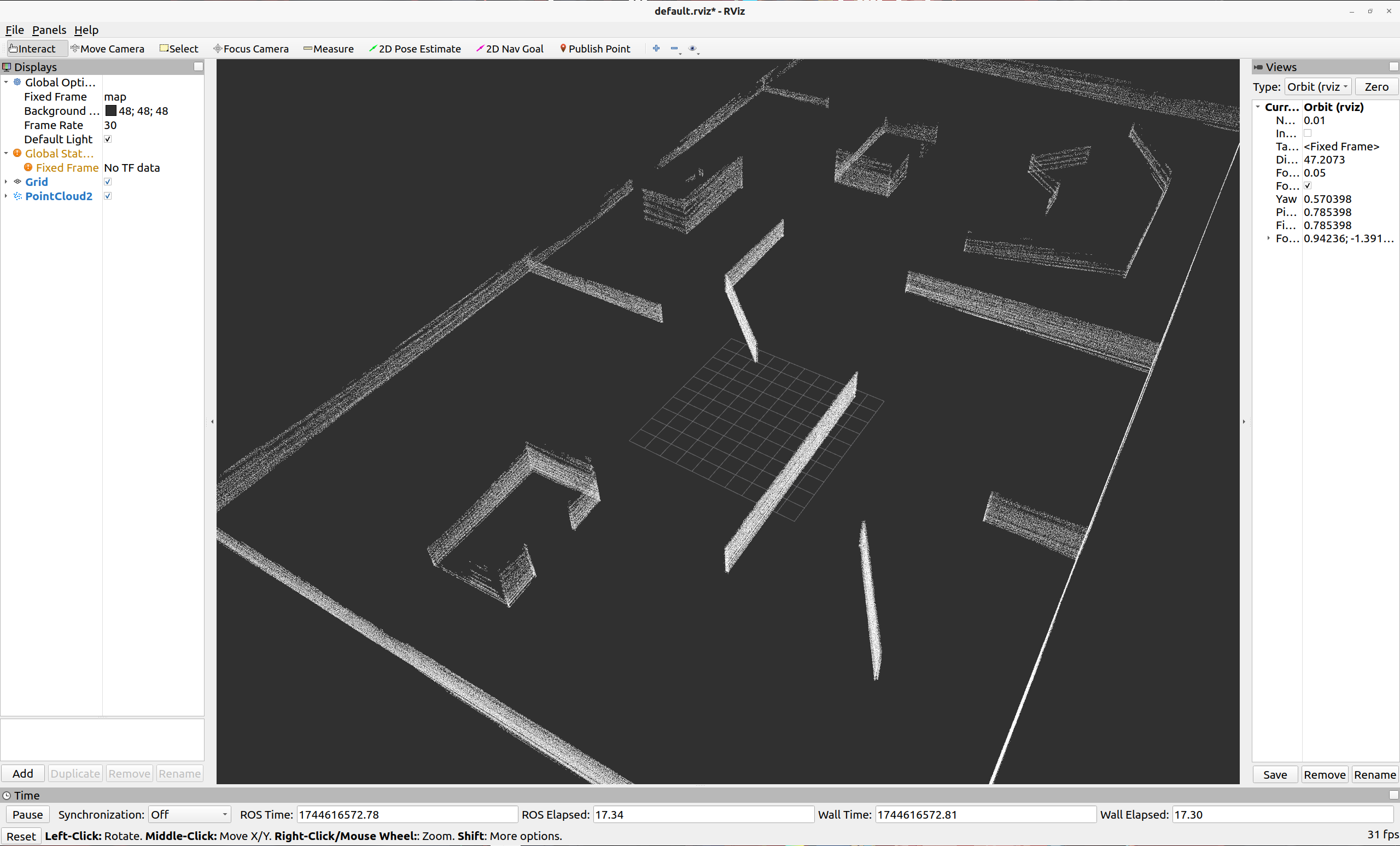Open the File menu
The width and height of the screenshot is (1400, 846).
pos(14,30)
